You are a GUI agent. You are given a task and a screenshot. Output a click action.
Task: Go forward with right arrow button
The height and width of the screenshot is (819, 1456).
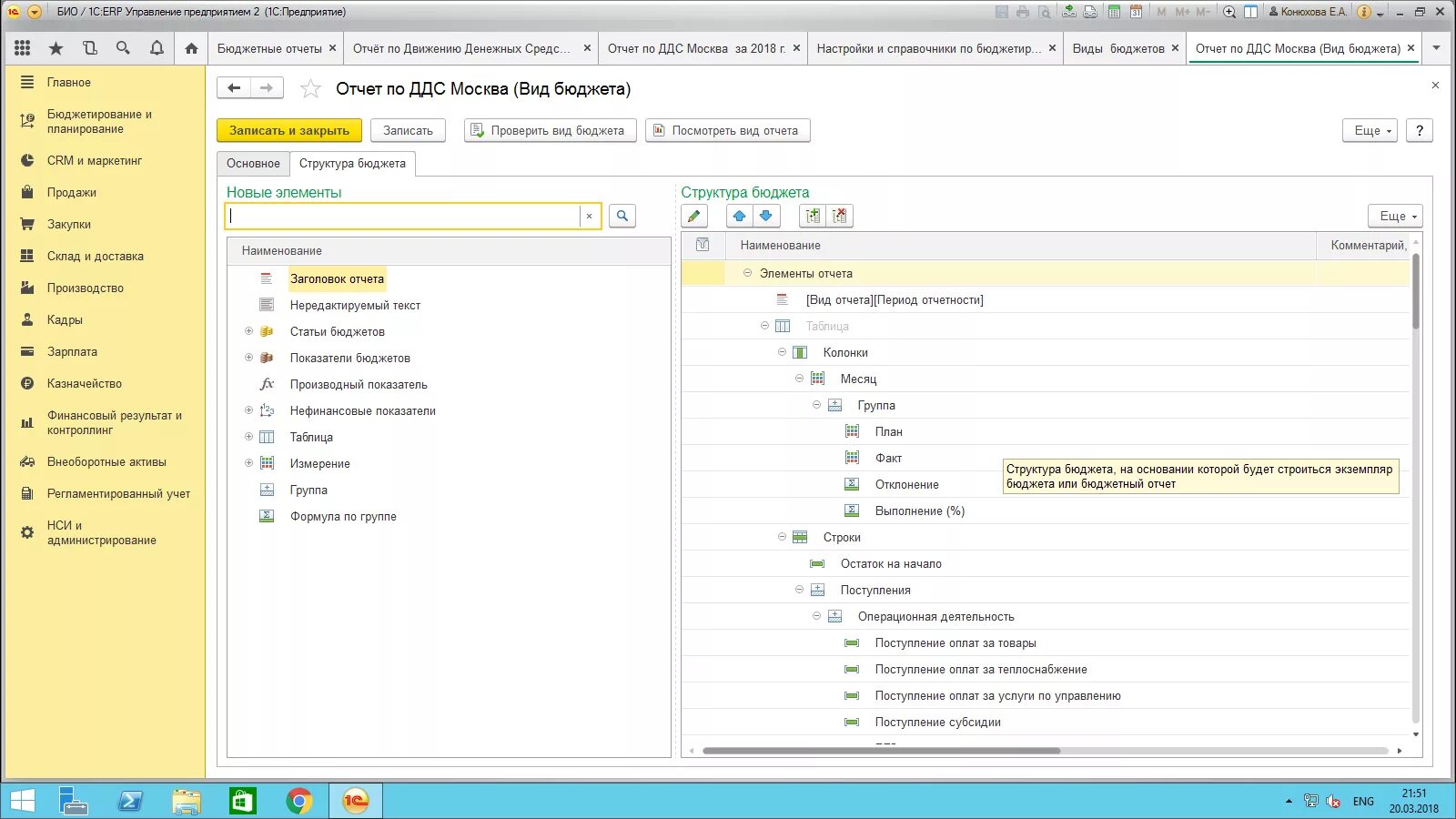(267, 87)
